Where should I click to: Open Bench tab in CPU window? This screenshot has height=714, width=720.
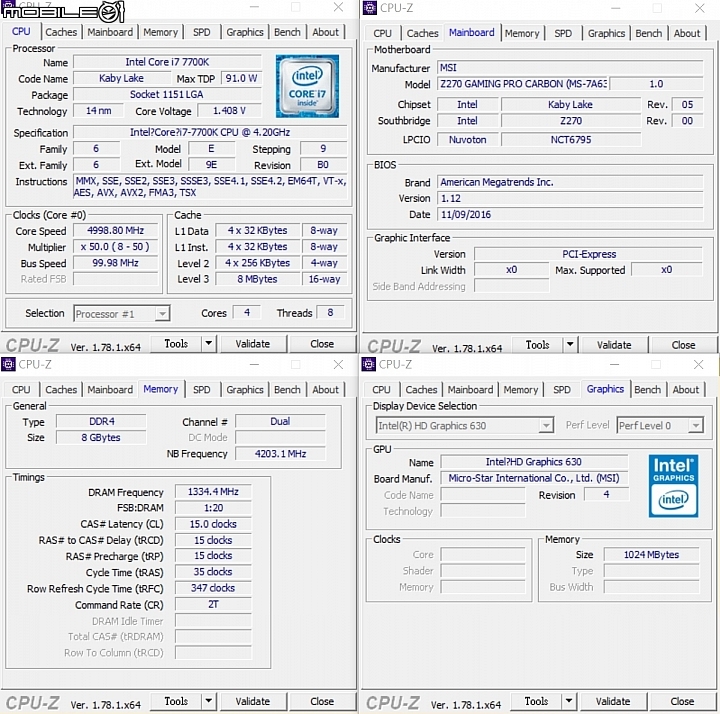[287, 32]
